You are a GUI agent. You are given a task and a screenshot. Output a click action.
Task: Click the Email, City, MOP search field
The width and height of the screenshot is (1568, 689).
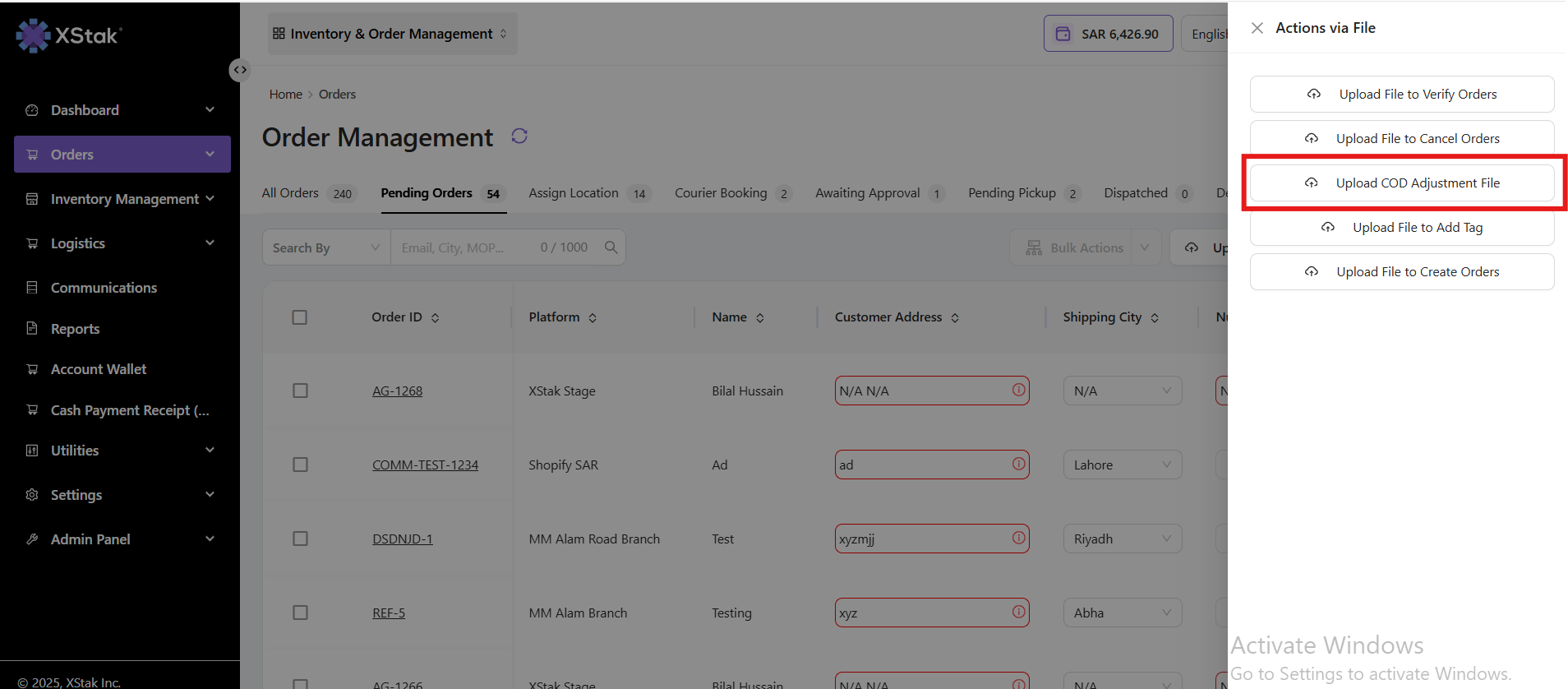click(x=464, y=247)
